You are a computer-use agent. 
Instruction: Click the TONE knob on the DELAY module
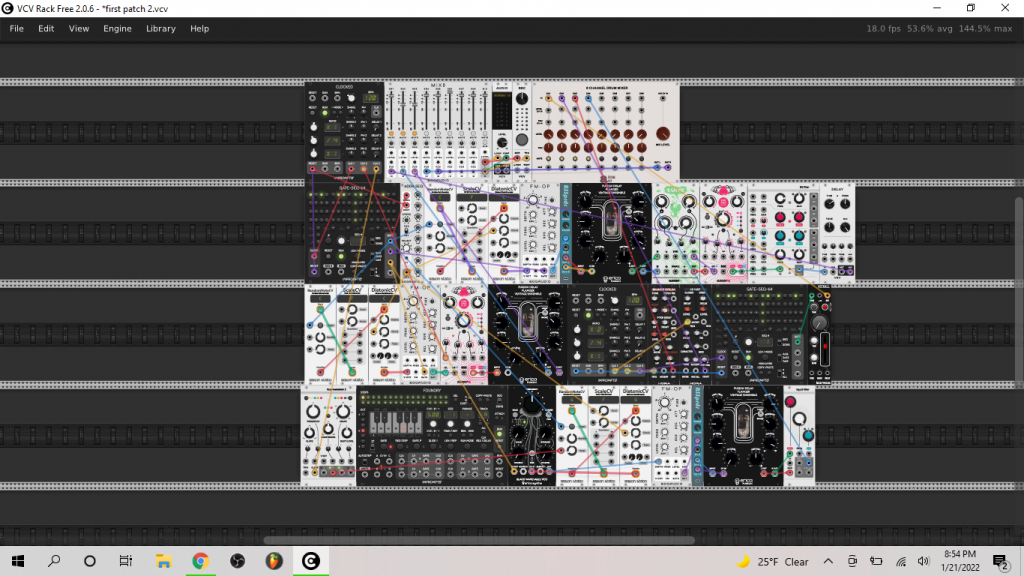(829, 227)
